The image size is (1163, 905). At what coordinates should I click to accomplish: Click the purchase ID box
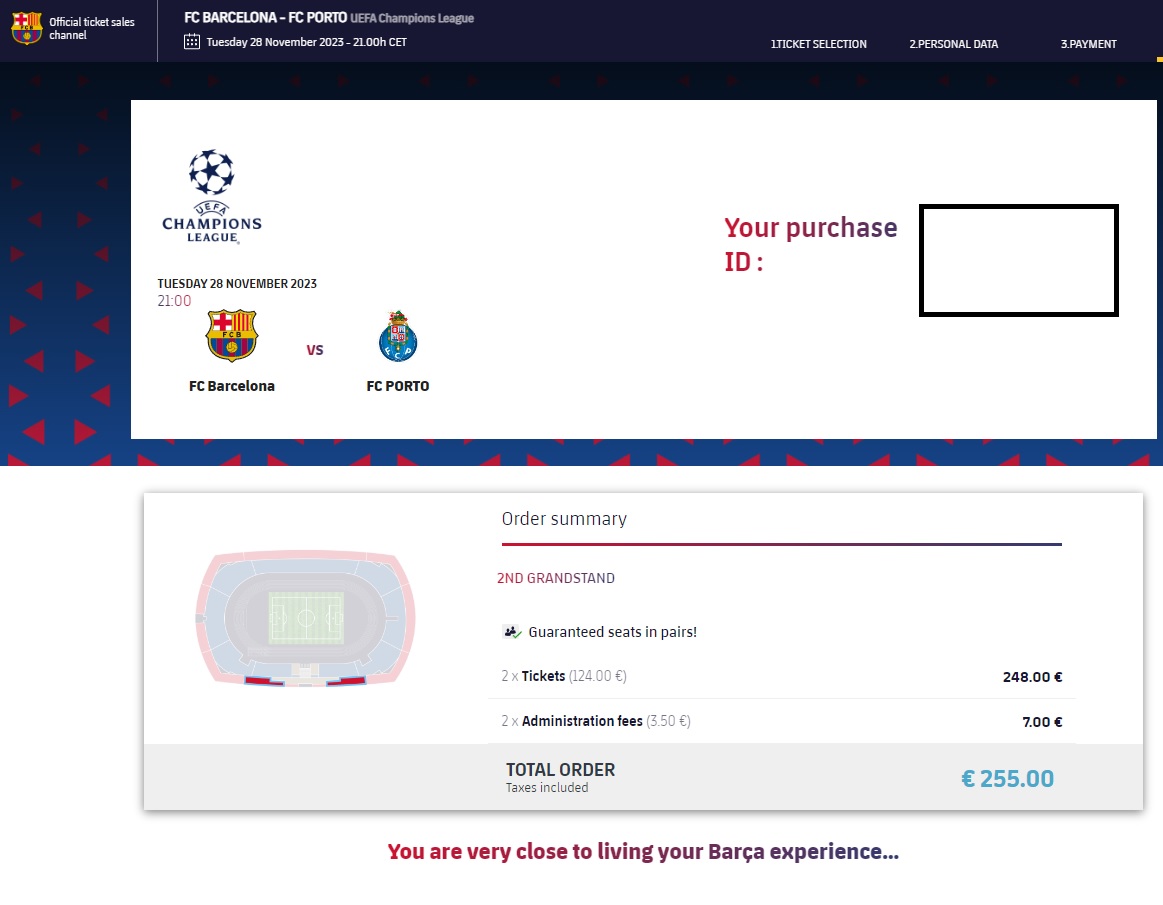[x=1018, y=260]
